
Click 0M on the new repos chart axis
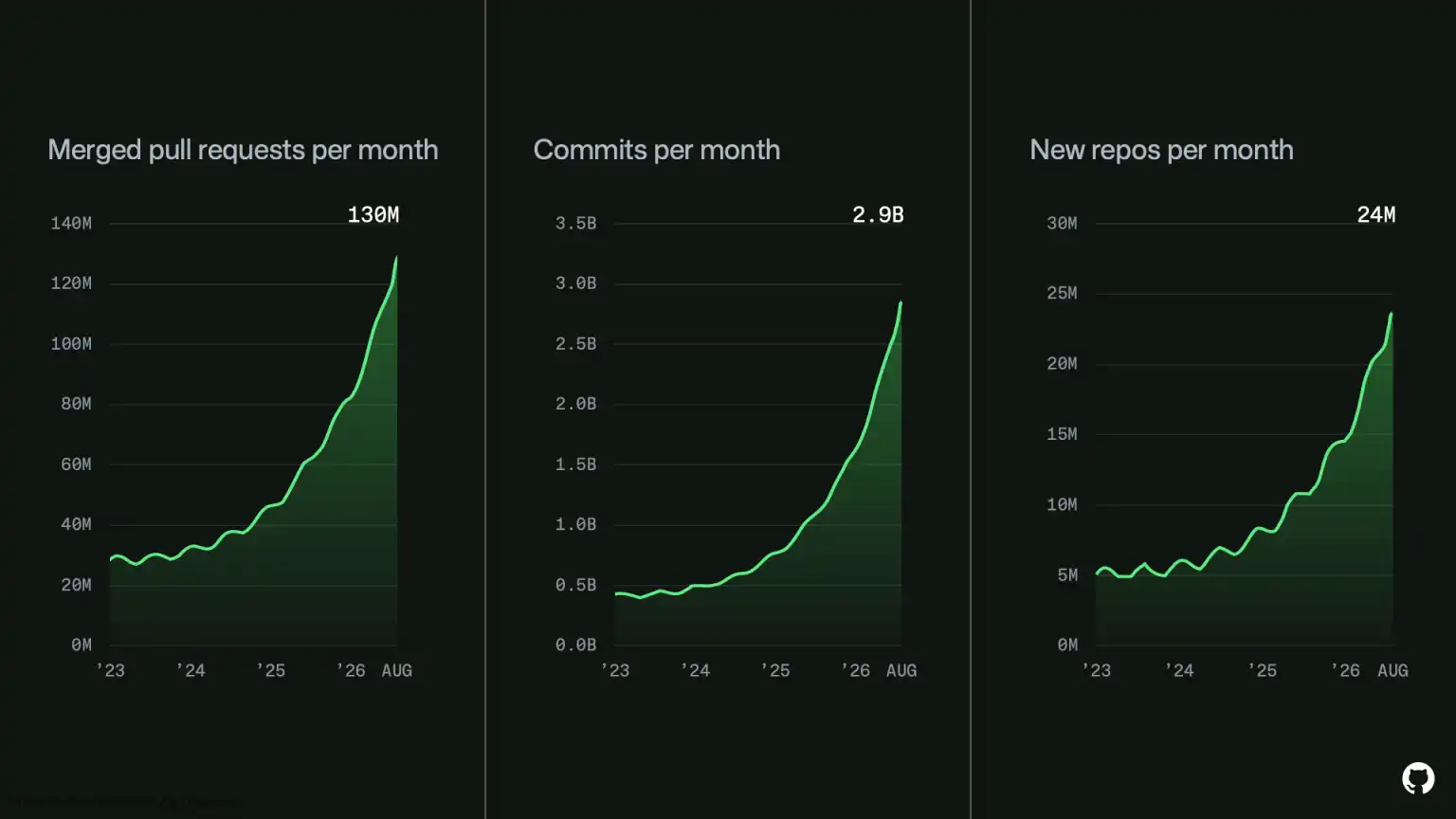[1067, 645]
